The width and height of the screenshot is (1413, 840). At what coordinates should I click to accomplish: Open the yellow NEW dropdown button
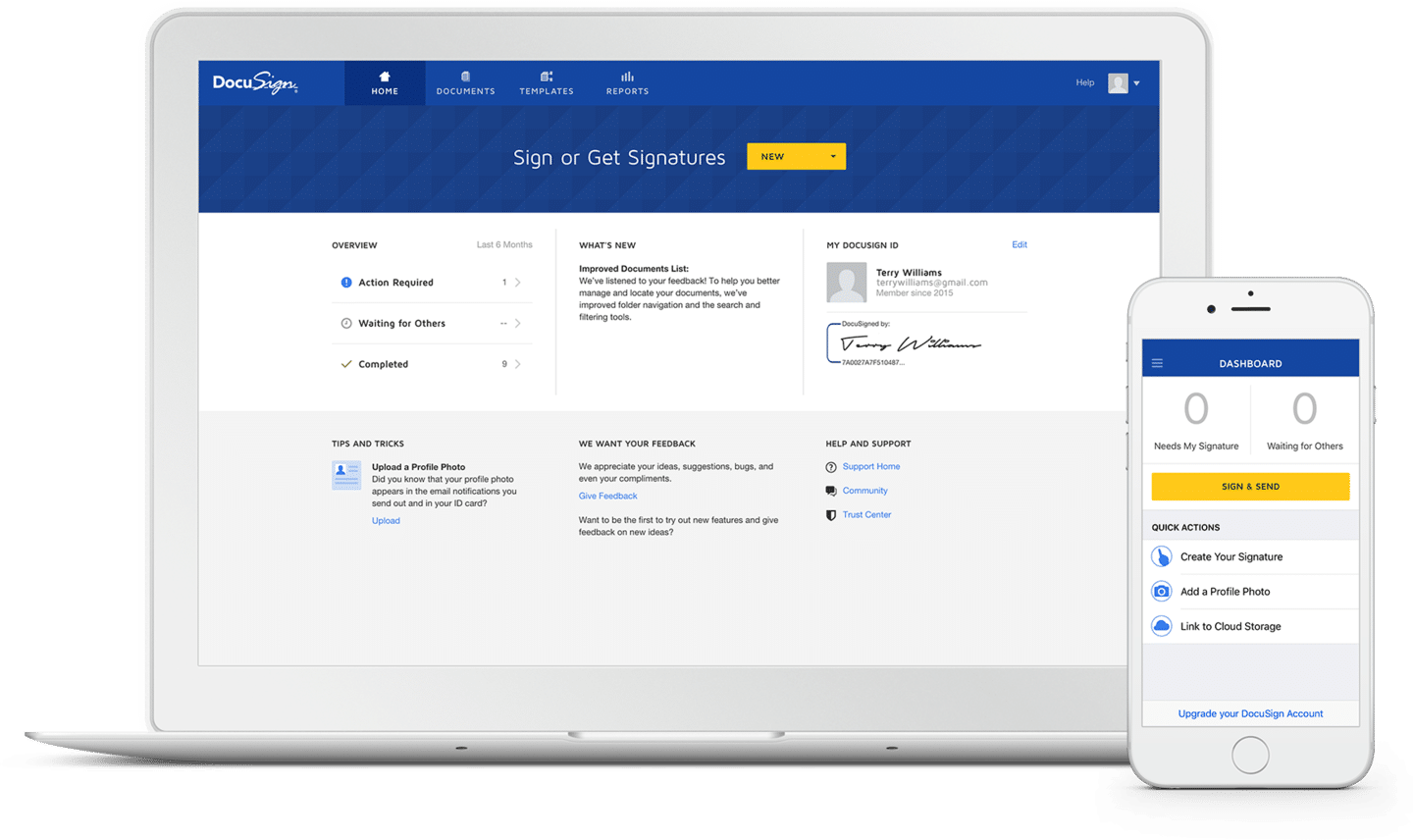point(796,156)
